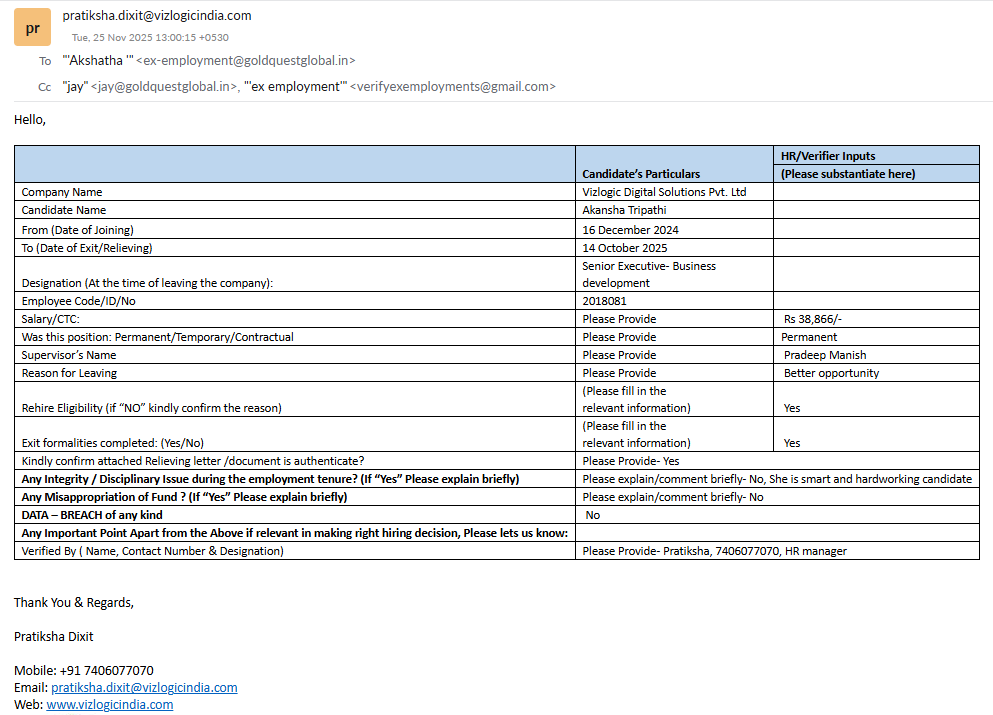
Task: Click the 'Candidate's Particulars' column header
Action: coord(641,173)
